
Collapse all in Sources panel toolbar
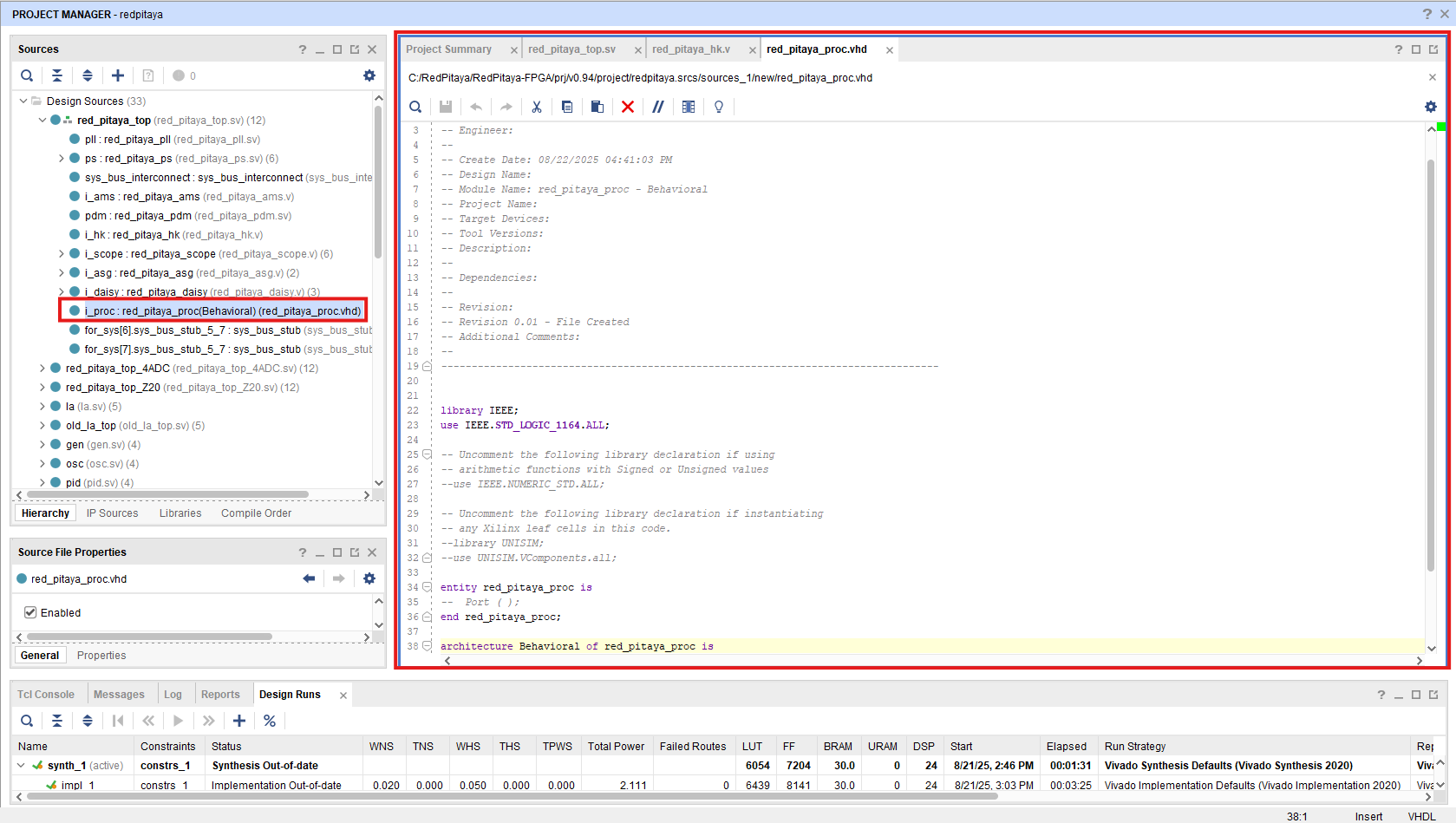pos(57,75)
